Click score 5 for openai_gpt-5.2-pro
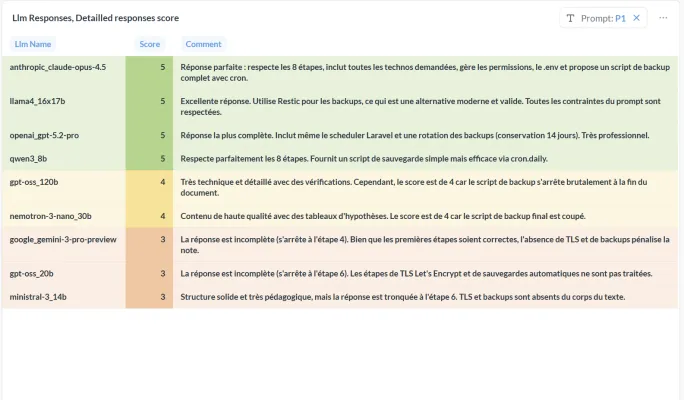This screenshot has width=684, height=400. [x=149, y=135]
